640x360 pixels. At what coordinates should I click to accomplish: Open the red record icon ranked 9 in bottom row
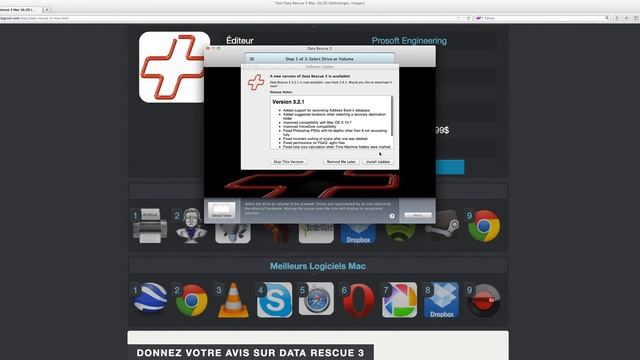tap(484, 300)
